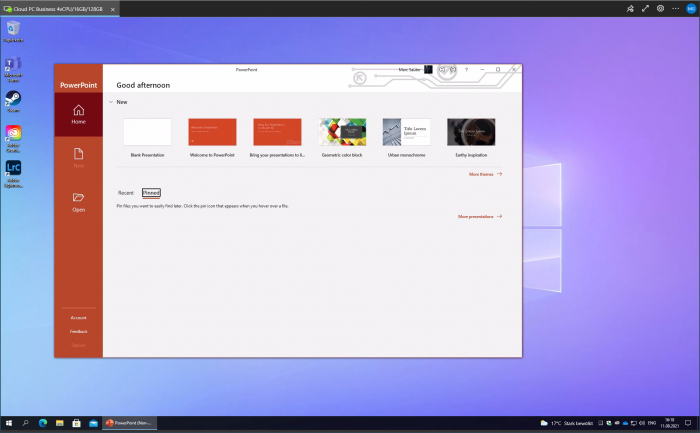Switch to the Recent tab
This screenshot has height=433, width=700.
[x=126, y=193]
